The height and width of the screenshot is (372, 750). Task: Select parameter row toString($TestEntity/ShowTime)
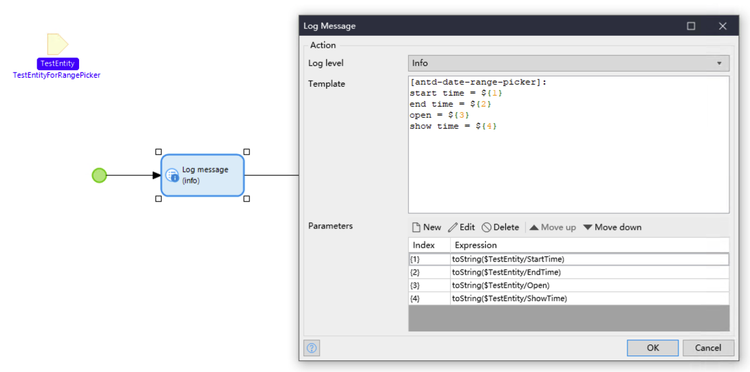(569, 298)
